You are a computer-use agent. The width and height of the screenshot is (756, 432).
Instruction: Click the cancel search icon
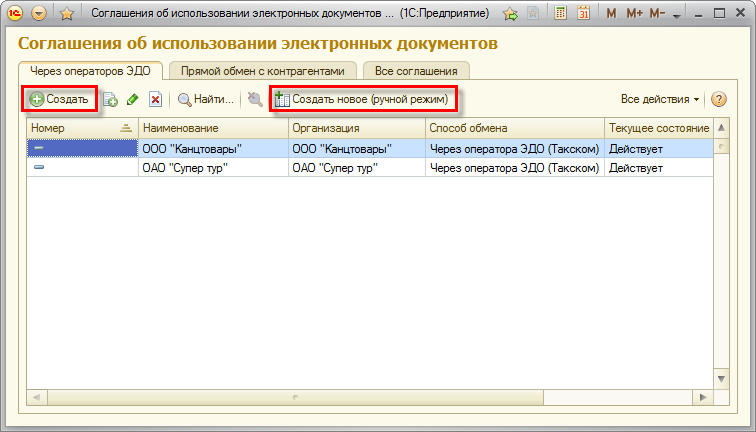[255, 99]
